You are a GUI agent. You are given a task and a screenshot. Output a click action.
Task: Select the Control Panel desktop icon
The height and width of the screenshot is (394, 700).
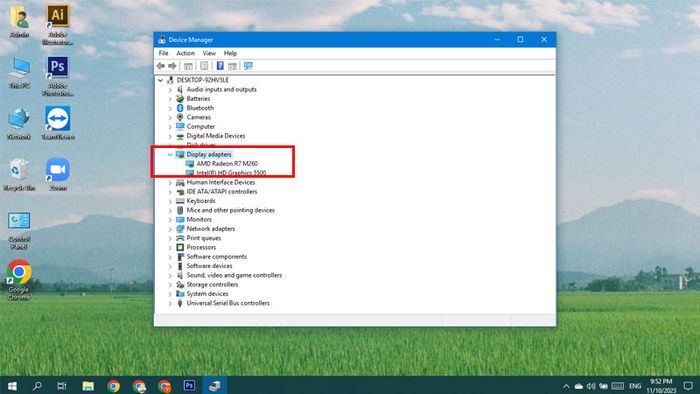coord(19,230)
